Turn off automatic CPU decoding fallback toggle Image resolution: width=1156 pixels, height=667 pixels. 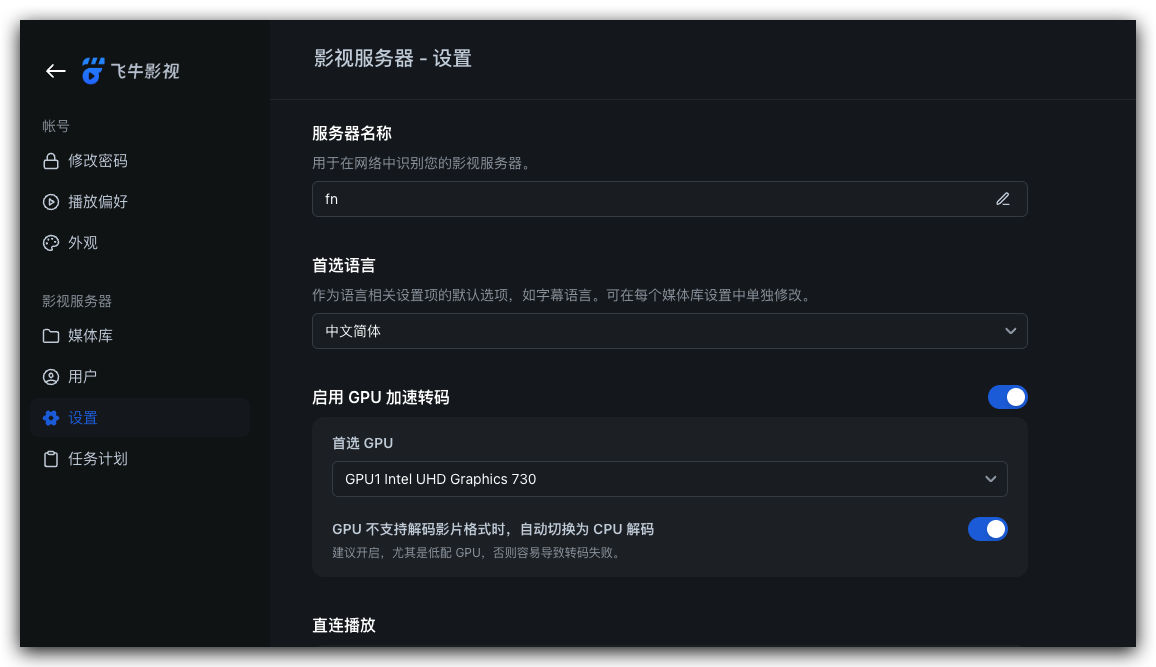coord(987,529)
